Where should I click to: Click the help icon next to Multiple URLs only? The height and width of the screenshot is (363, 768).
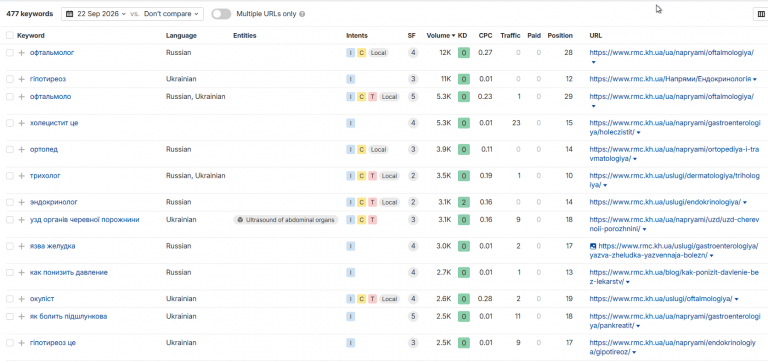pos(302,14)
